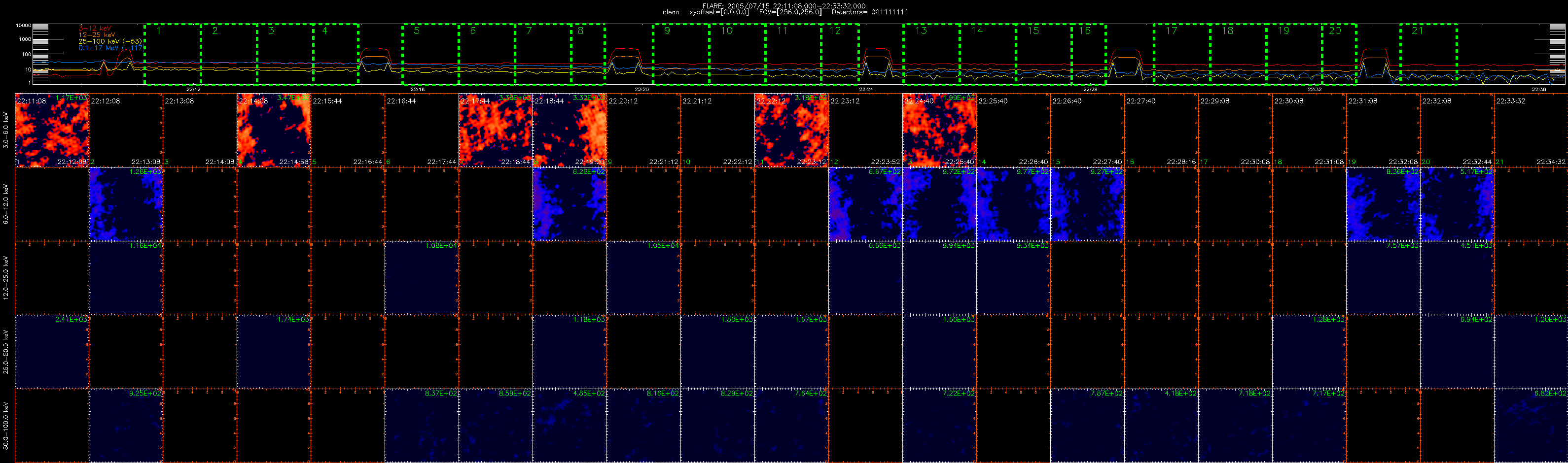Click the 3–6 keV image starting 22:18:44
Image resolution: width=1568 pixels, height=463 pixels.
coord(570,130)
